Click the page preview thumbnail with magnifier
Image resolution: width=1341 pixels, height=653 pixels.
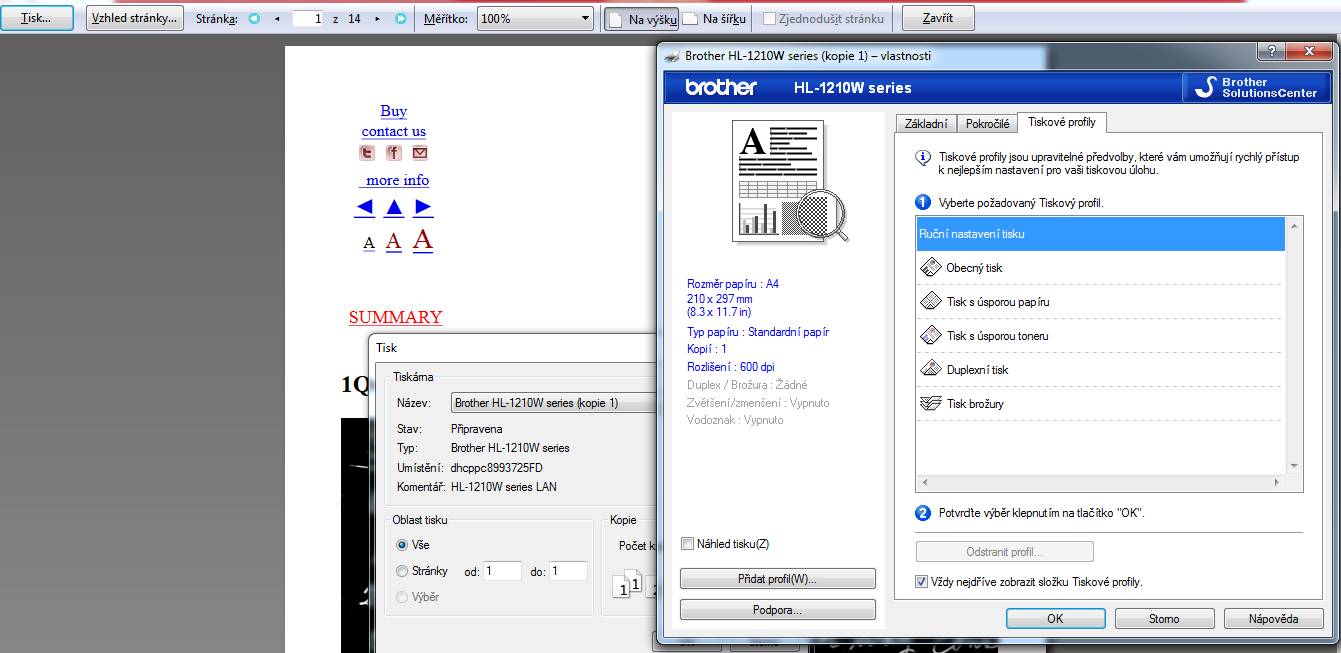(x=789, y=181)
